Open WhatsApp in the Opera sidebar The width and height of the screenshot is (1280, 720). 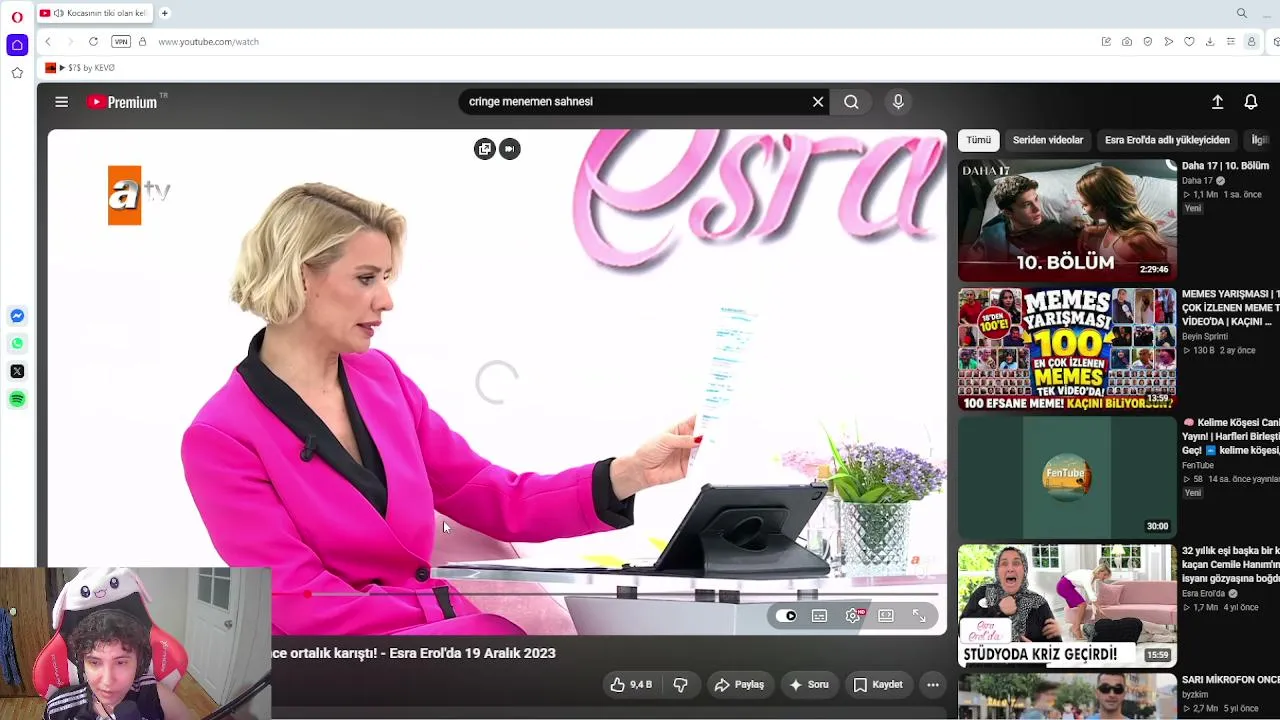17,344
